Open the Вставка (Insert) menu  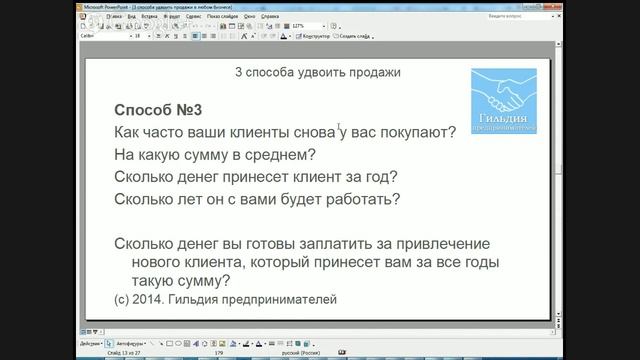pos(149,16)
